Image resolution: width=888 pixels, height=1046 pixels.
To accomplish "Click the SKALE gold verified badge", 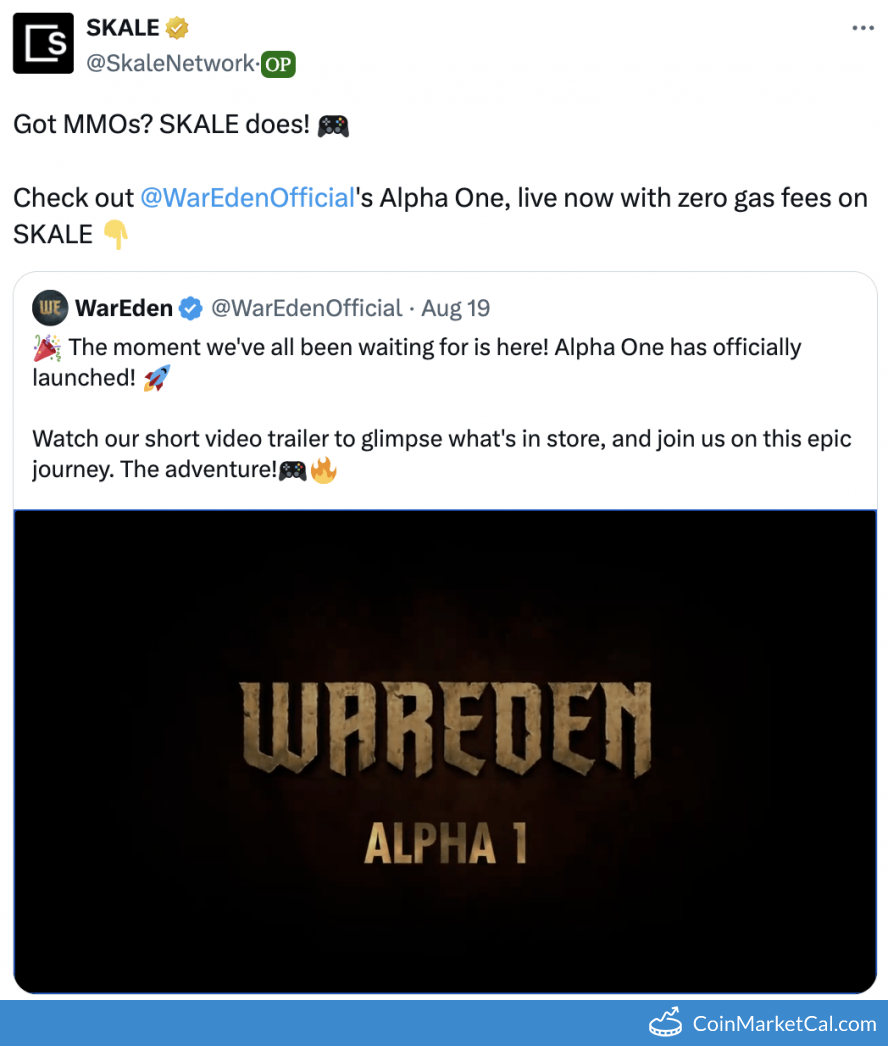I will click(177, 28).
